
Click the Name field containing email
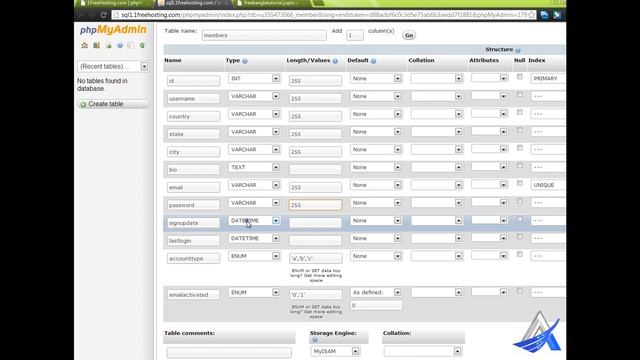click(x=193, y=187)
